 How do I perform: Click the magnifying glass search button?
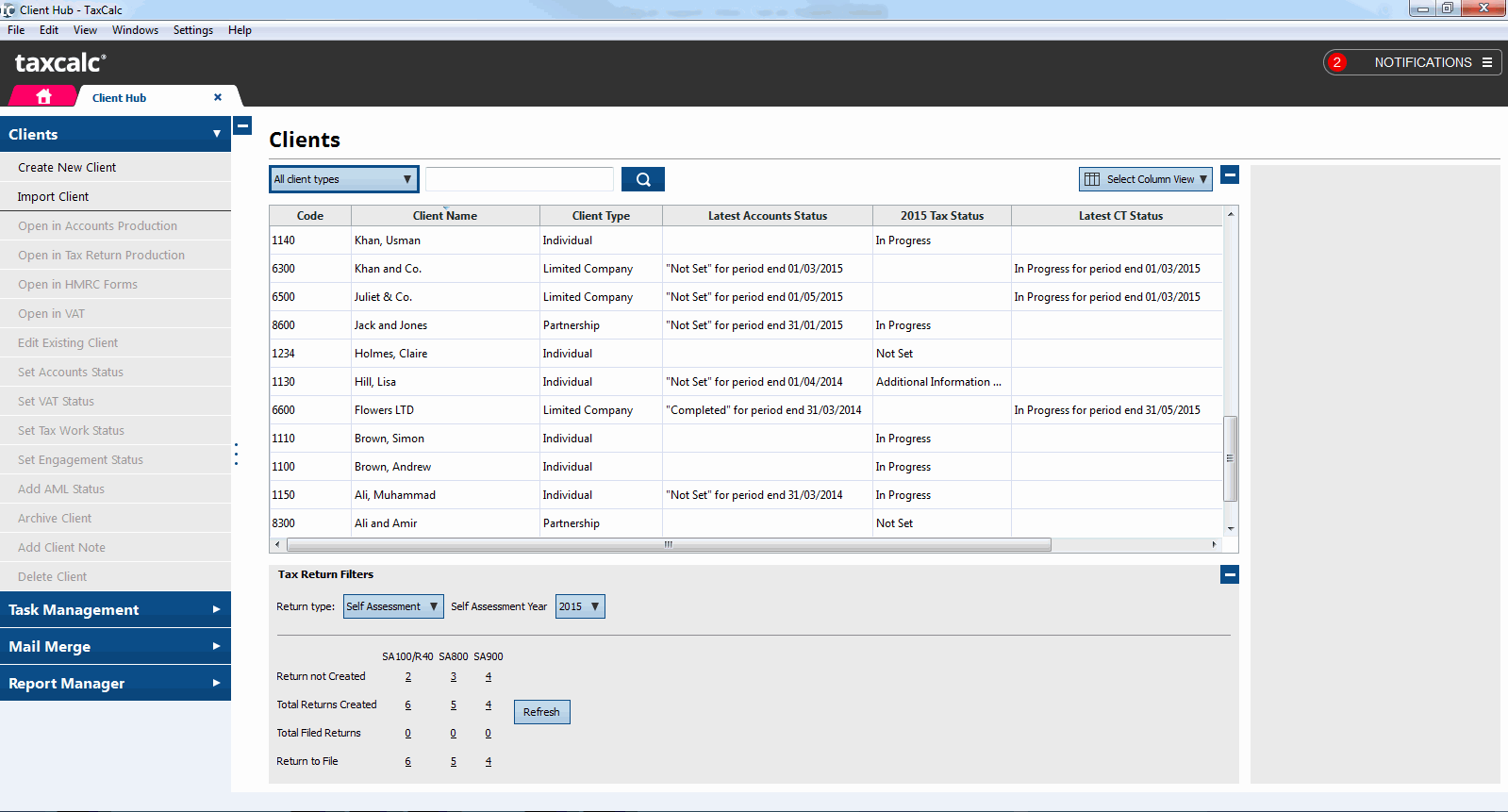[x=643, y=179]
